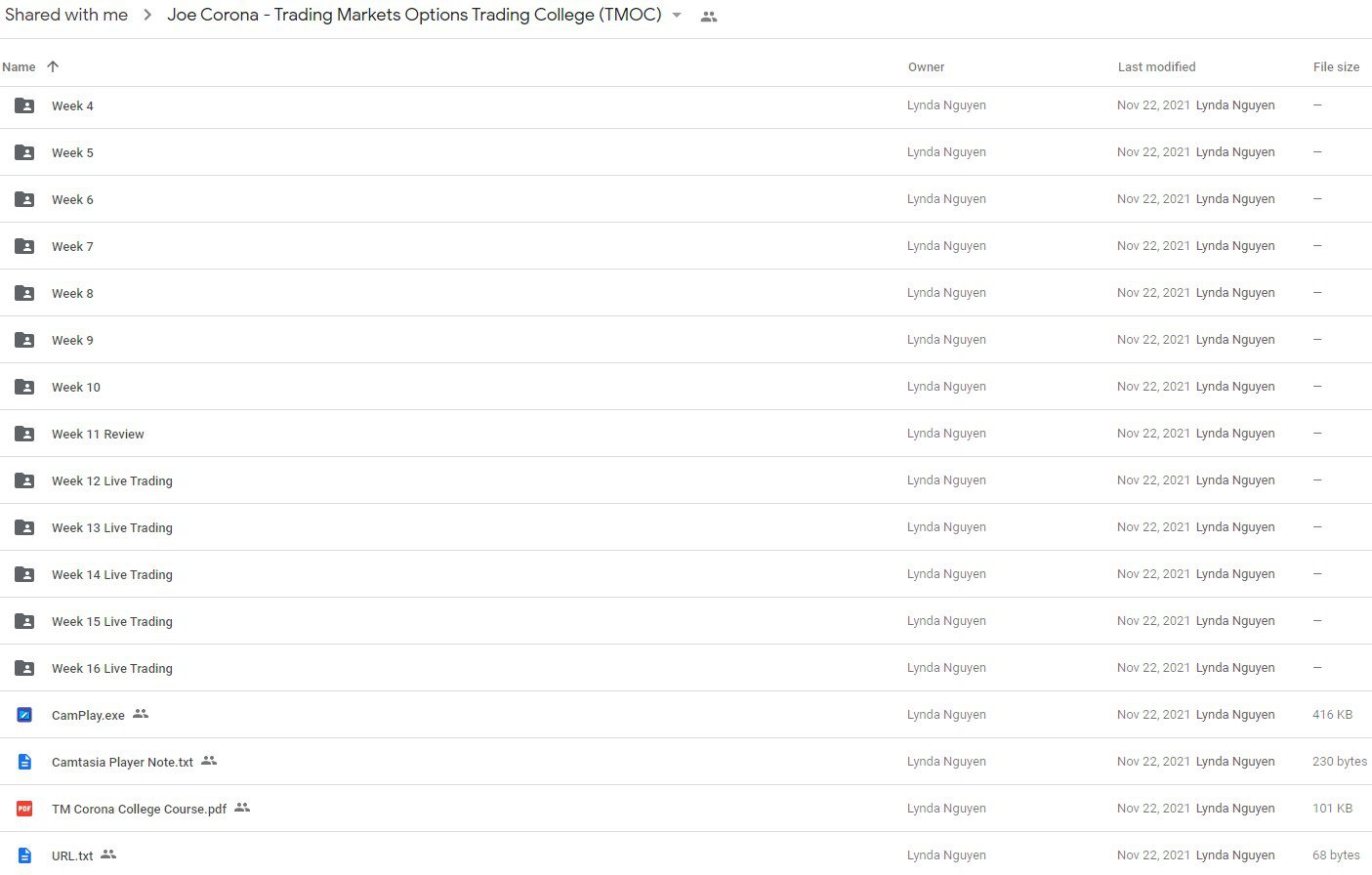Click the CamPlay.exe file type icon
1372x875 pixels.
pos(24,715)
